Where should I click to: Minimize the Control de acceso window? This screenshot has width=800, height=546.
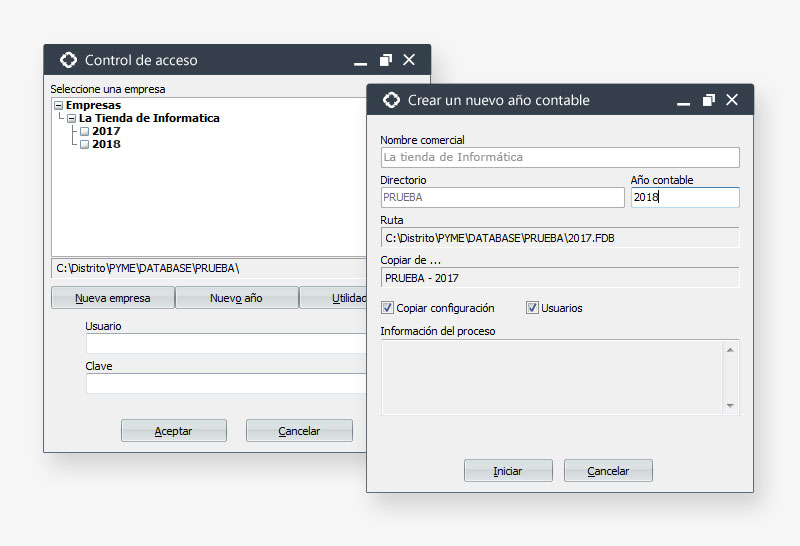coord(361,61)
